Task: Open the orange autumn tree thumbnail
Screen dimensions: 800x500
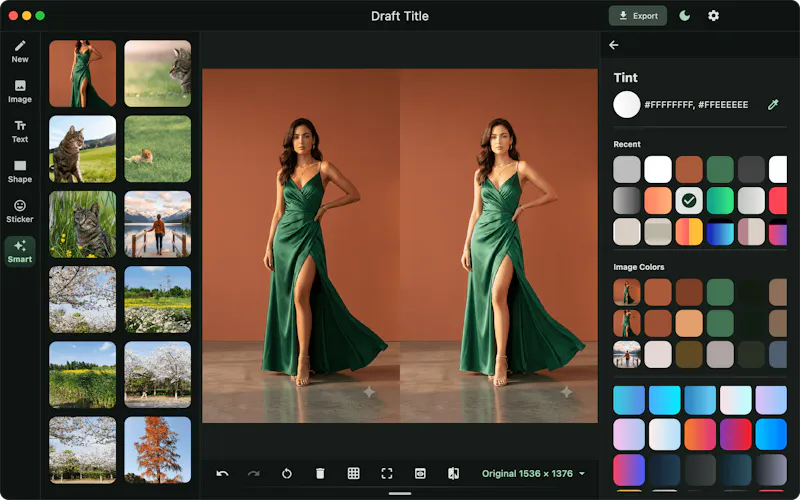Action: click(x=158, y=450)
